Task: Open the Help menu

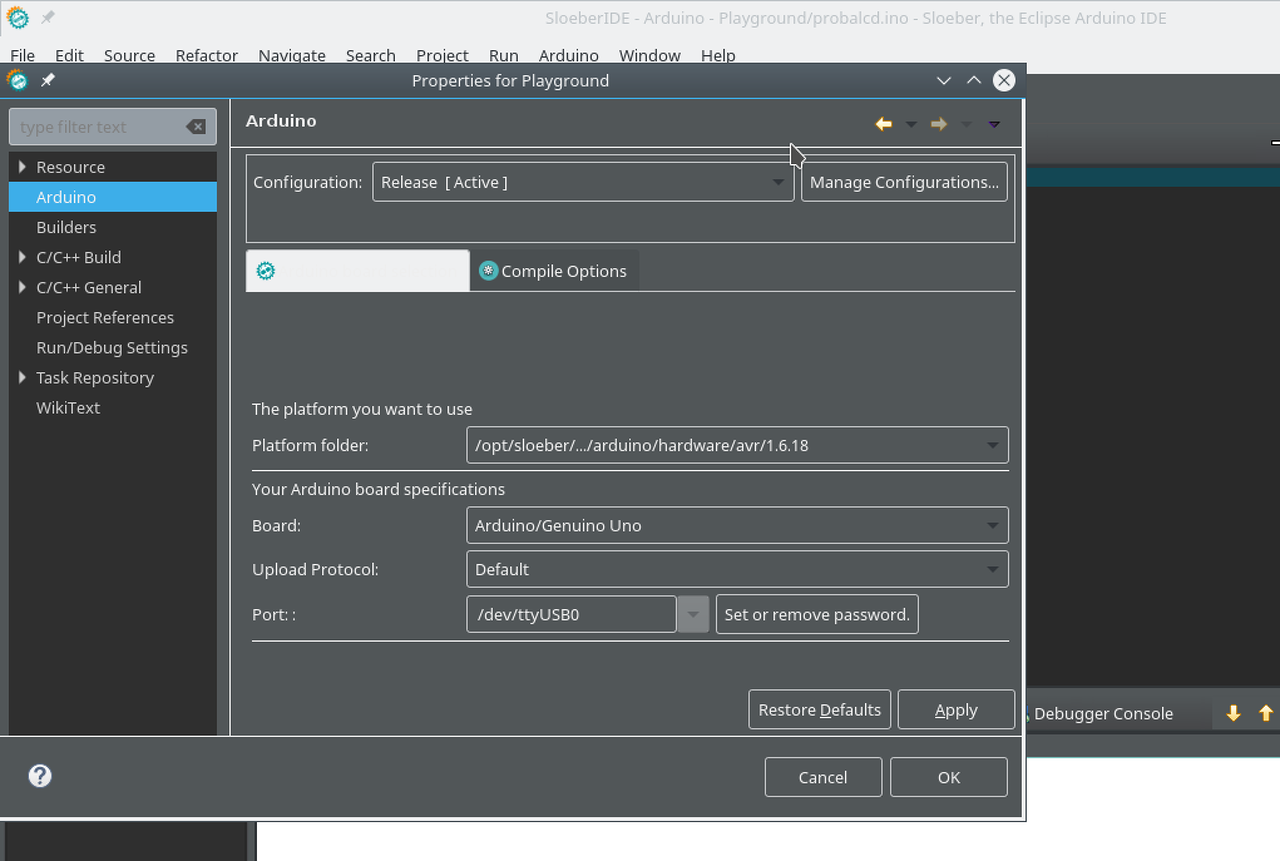Action: [718, 56]
